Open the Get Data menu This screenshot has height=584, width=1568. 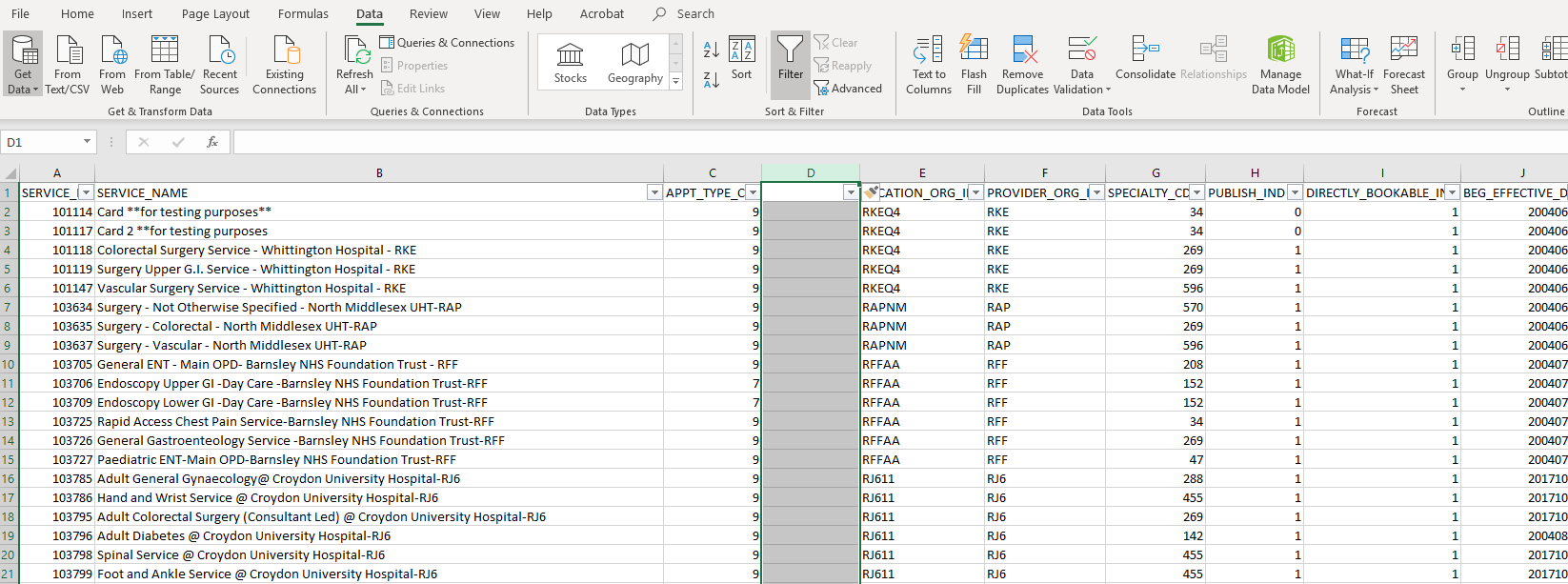[23, 65]
